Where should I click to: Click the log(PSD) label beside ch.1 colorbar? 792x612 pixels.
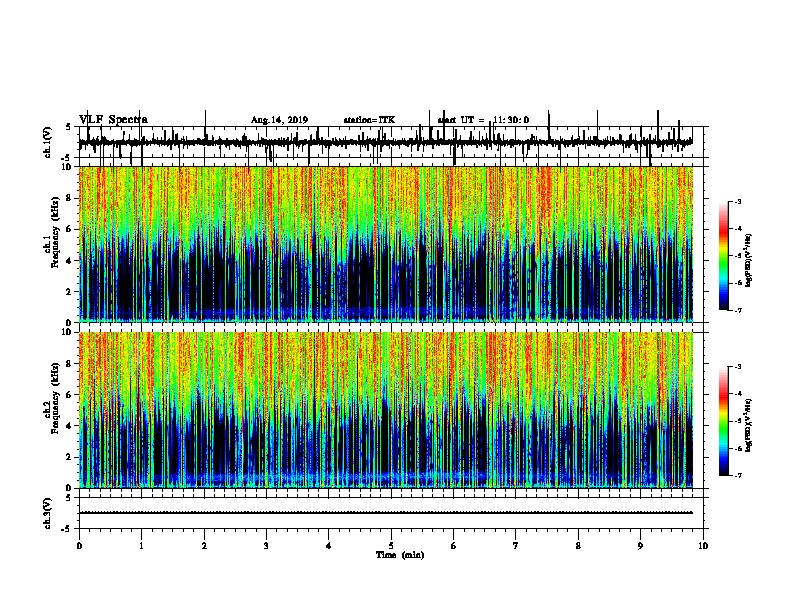(748, 261)
